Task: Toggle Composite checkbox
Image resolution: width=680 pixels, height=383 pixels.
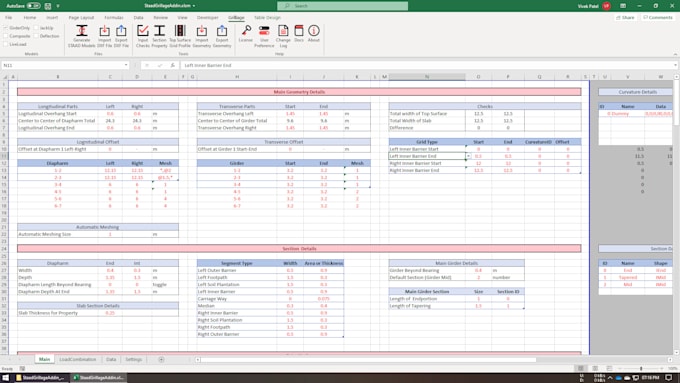Action: pos(6,36)
